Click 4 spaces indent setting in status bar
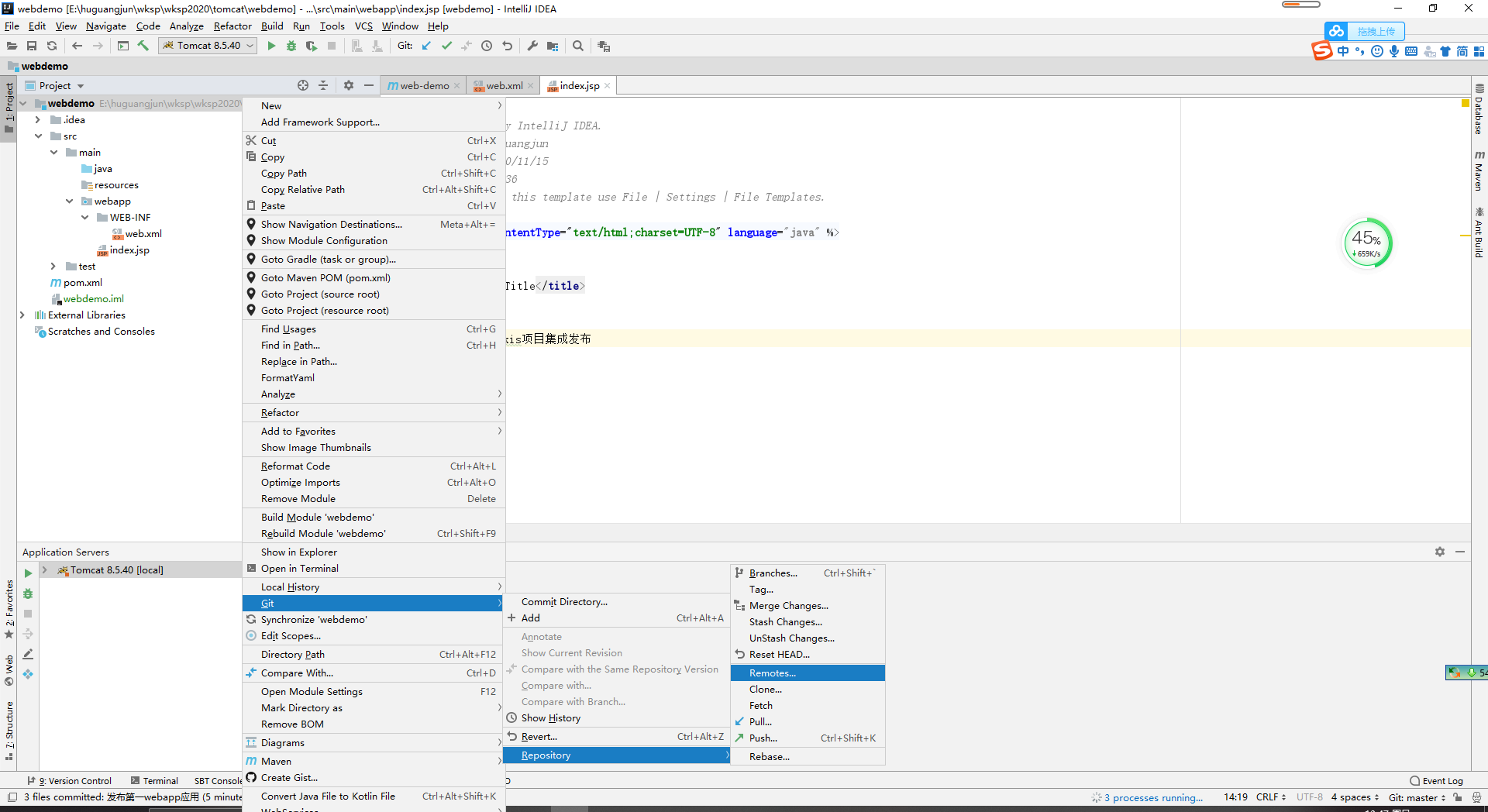 pyautogui.click(x=1355, y=797)
